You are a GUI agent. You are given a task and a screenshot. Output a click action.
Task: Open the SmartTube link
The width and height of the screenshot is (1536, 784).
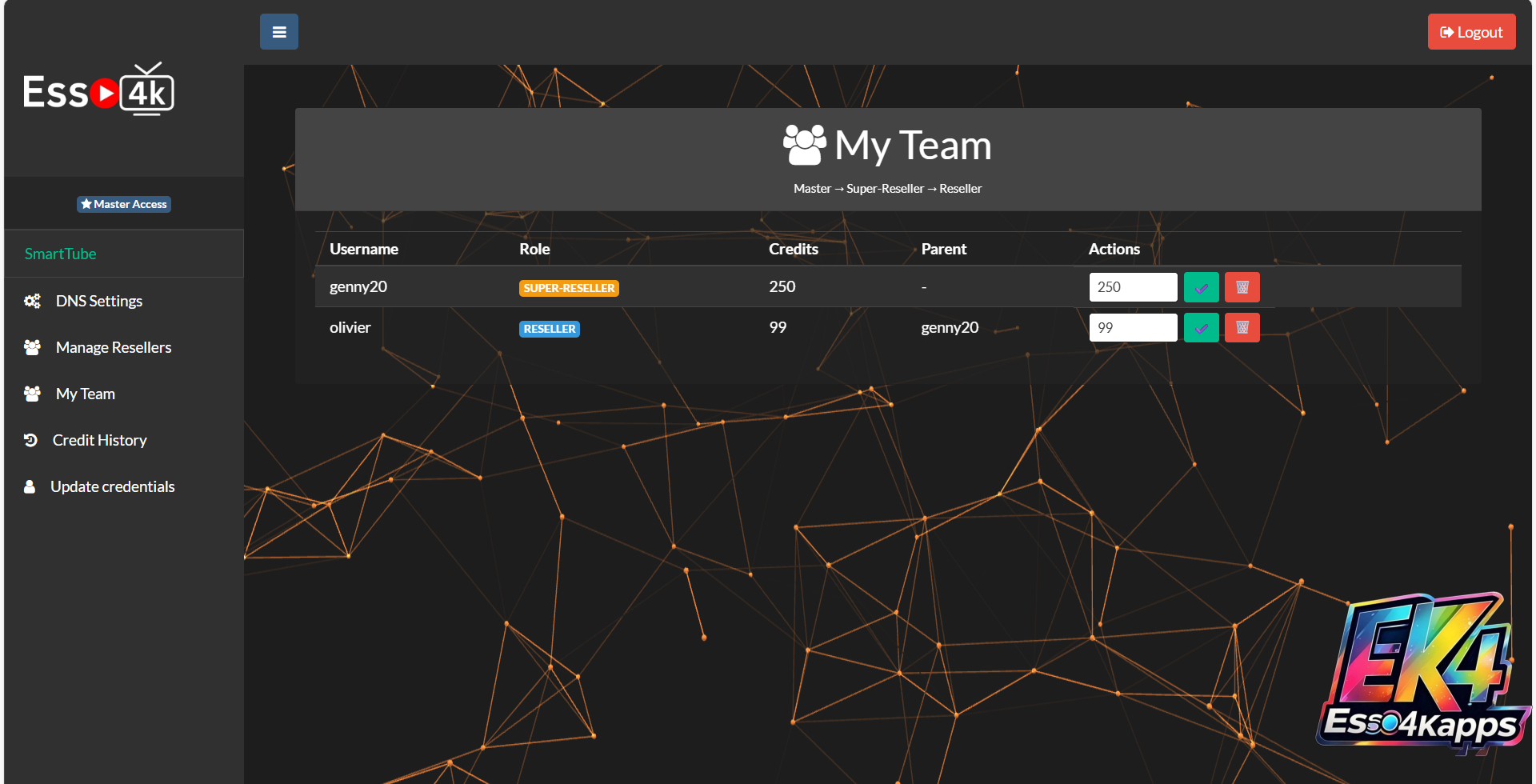point(60,254)
